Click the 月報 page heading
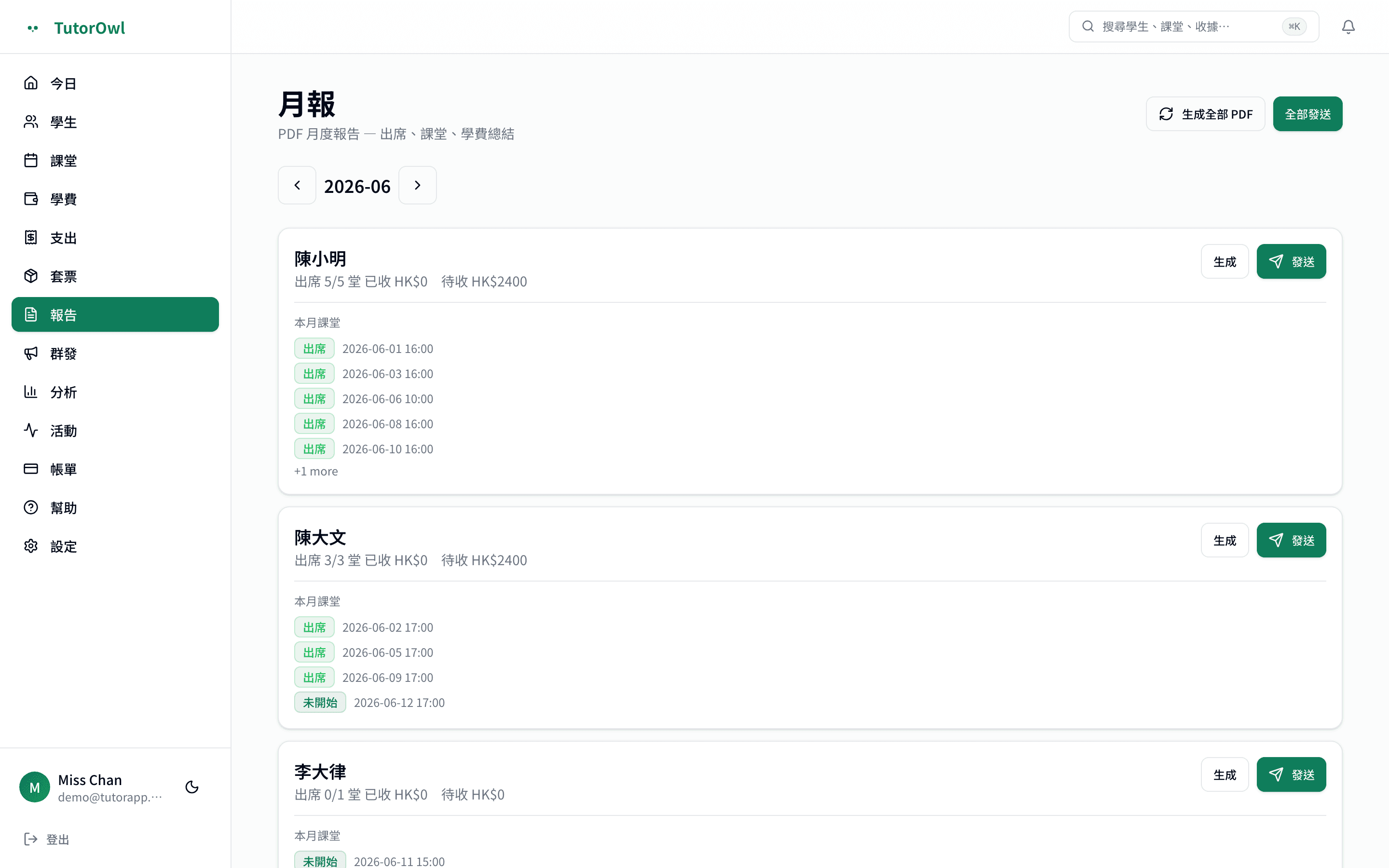The height and width of the screenshot is (868, 1389). (x=307, y=104)
